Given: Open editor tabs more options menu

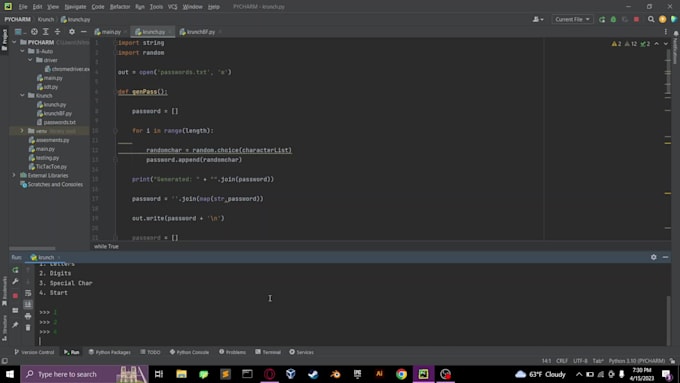Looking at the screenshot, I should pyautogui.click(x=666, y=32).
